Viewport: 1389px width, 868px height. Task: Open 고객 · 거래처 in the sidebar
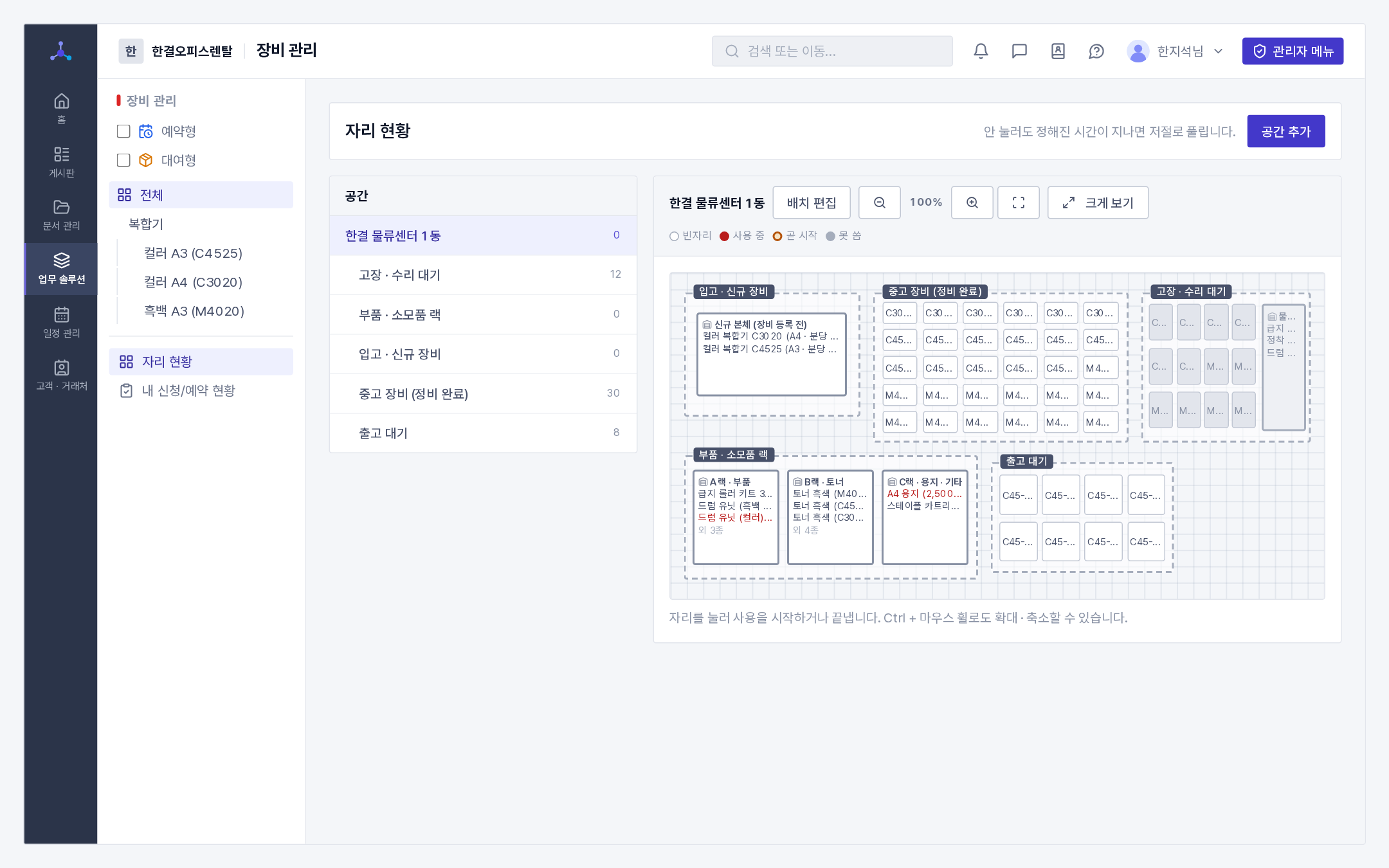click(61, 375)
